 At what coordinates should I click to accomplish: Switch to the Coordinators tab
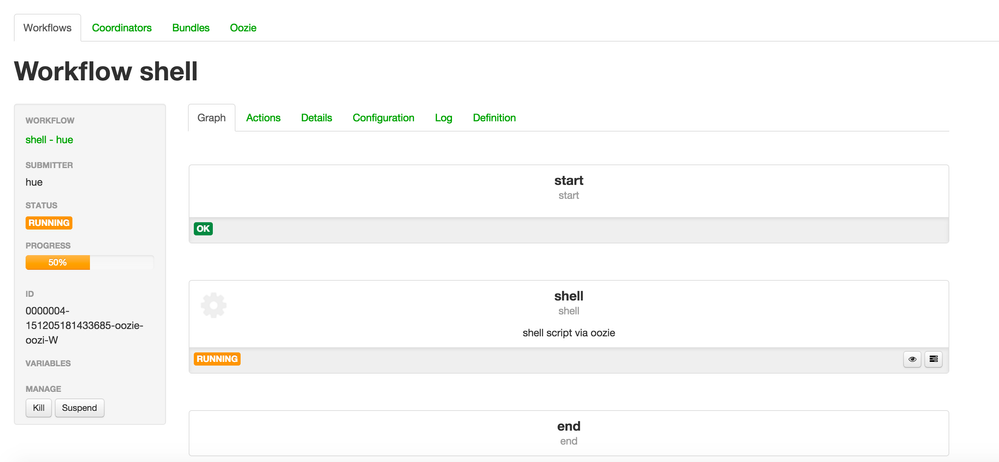[x=122, y=28]
